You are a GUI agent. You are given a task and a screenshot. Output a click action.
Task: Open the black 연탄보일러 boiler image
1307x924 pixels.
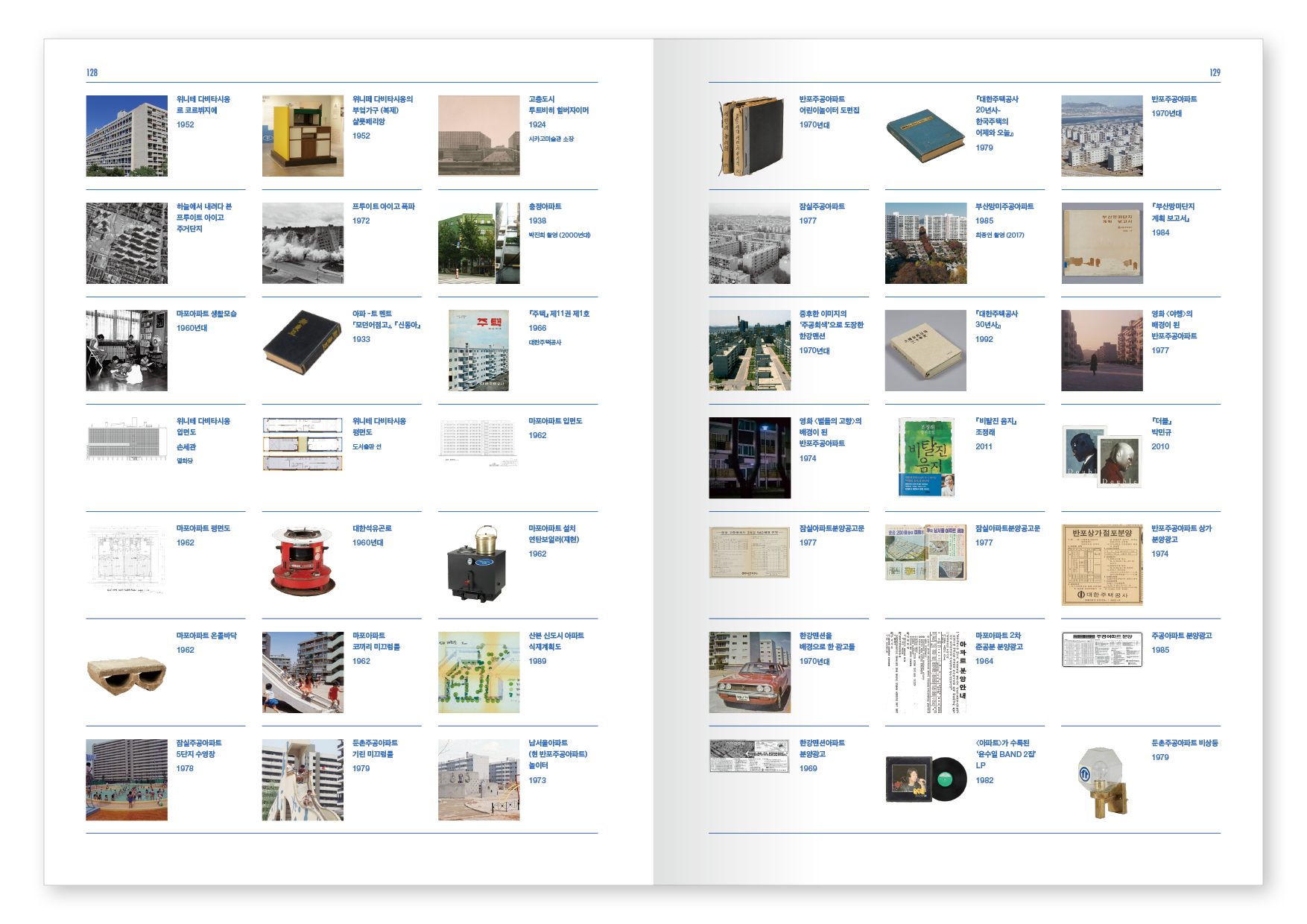pos(477,564)
